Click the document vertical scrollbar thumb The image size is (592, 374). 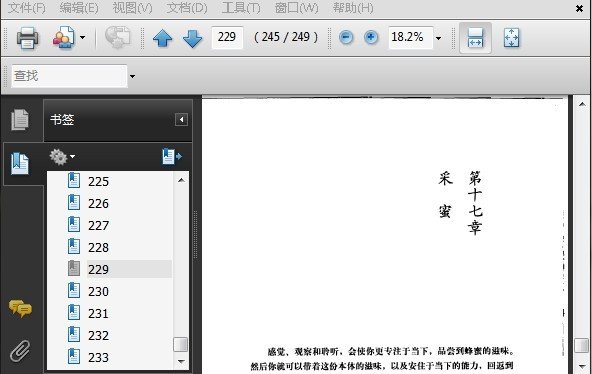point(582,346)
